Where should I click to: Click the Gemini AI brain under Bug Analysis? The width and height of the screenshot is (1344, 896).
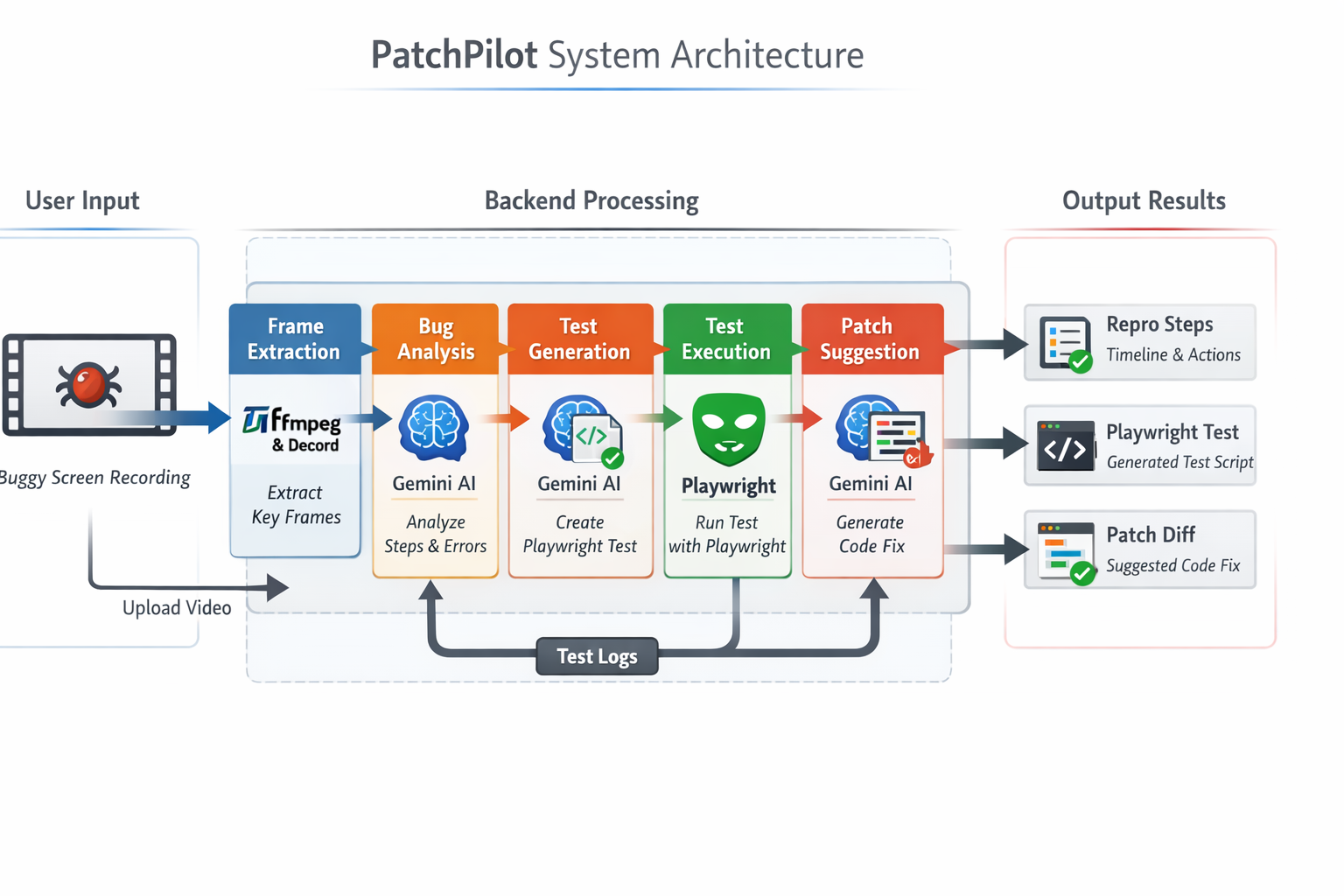434,428
